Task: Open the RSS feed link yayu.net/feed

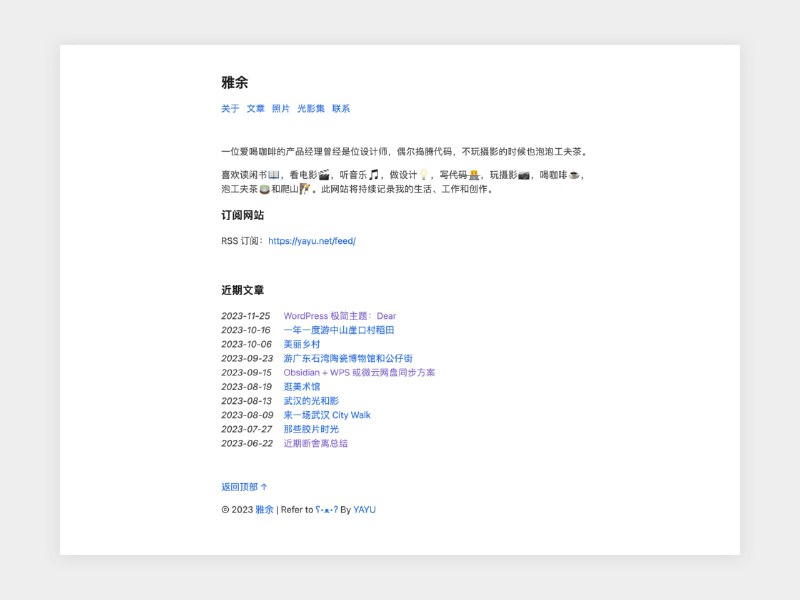Action: (x=310, y=240)
